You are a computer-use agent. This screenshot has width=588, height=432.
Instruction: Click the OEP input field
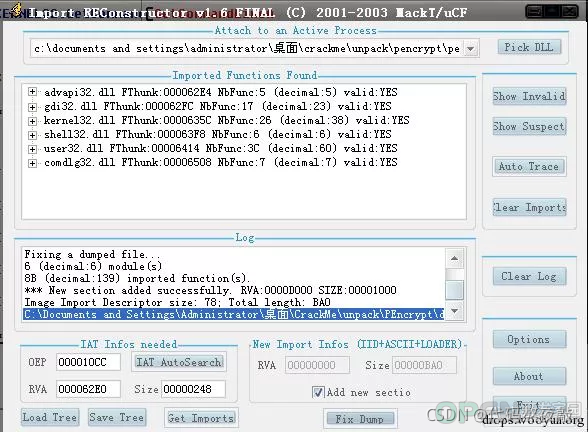(88, 362)
